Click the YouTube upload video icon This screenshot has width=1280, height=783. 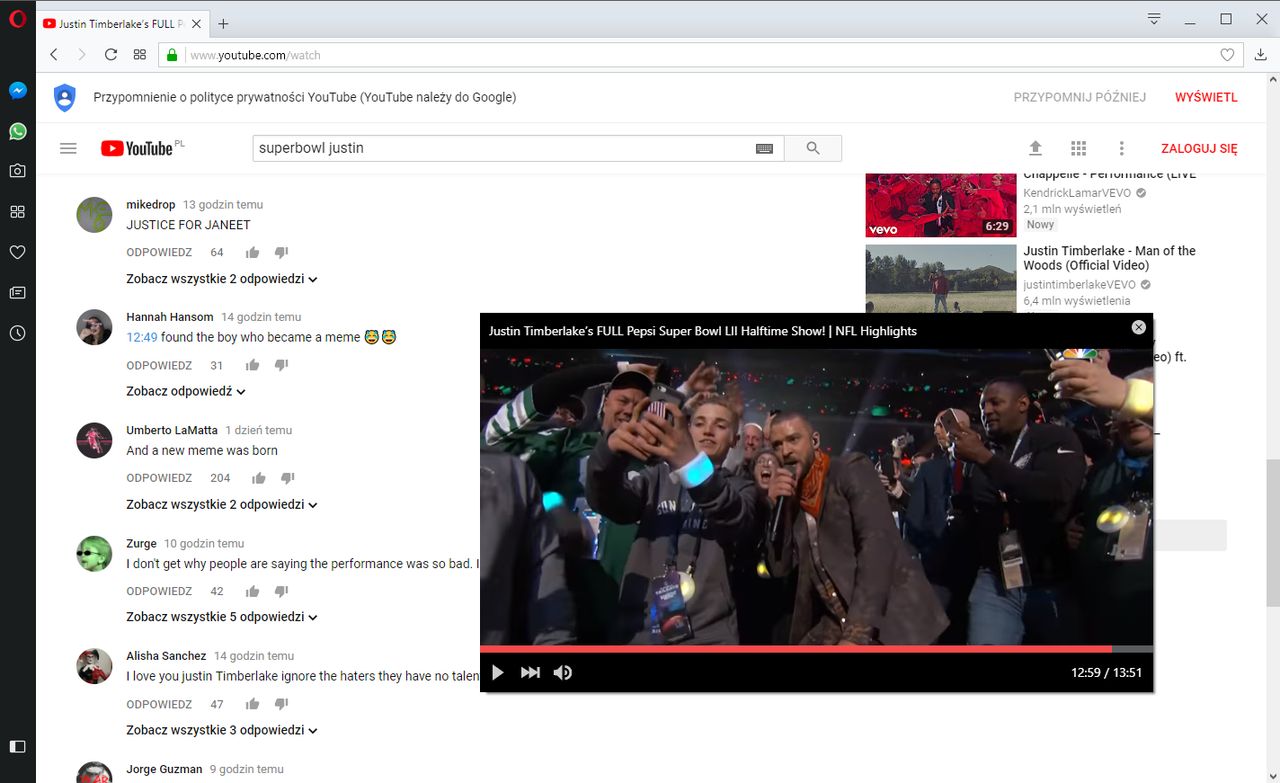tap(1035, 148)
